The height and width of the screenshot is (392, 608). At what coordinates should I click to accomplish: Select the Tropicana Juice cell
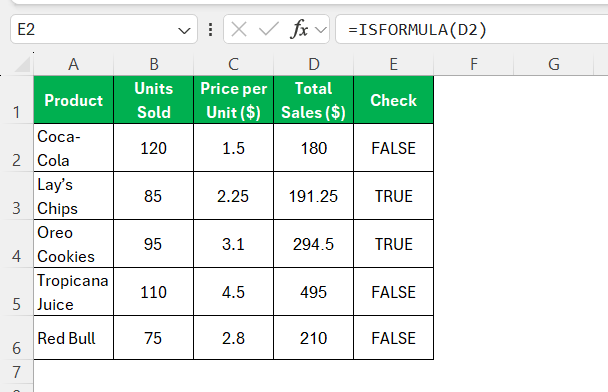(x=74, y=292)
